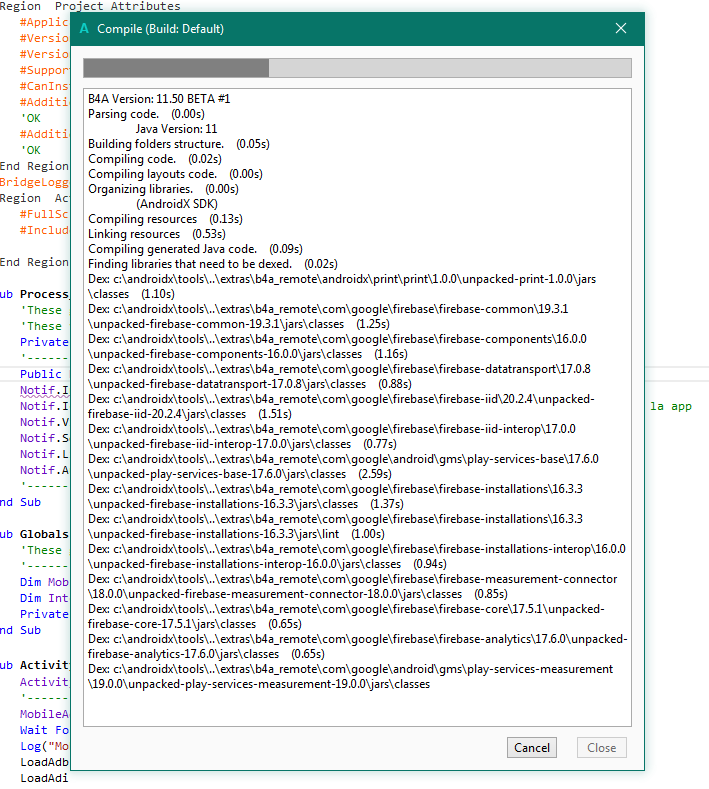Click the 'Project Attributes' region header in editor

(x=117, y=6)
